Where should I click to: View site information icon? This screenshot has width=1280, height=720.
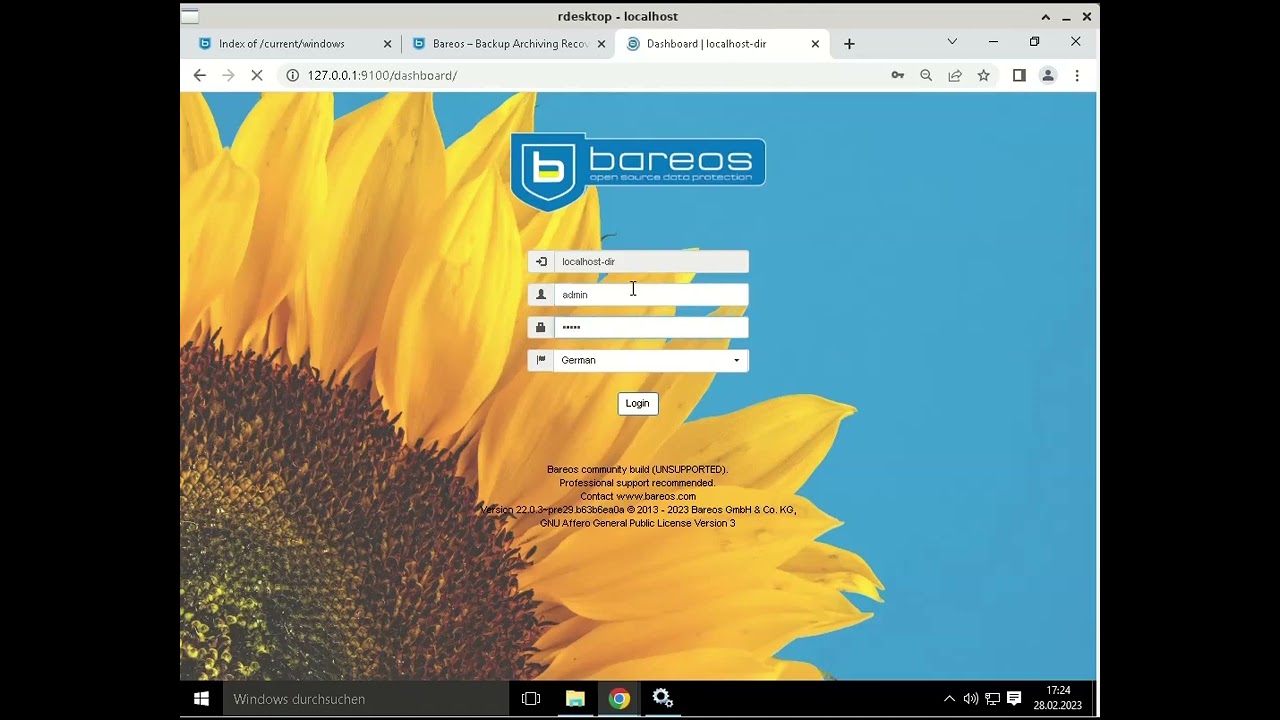[292, 75]
